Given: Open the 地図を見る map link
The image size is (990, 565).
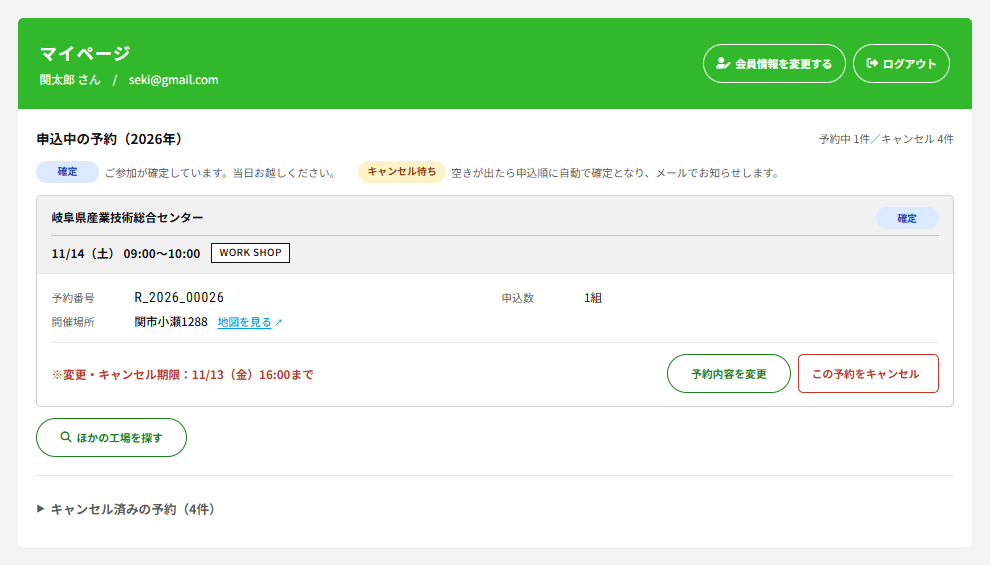Looking at the screenshot, I should [244, 322].
